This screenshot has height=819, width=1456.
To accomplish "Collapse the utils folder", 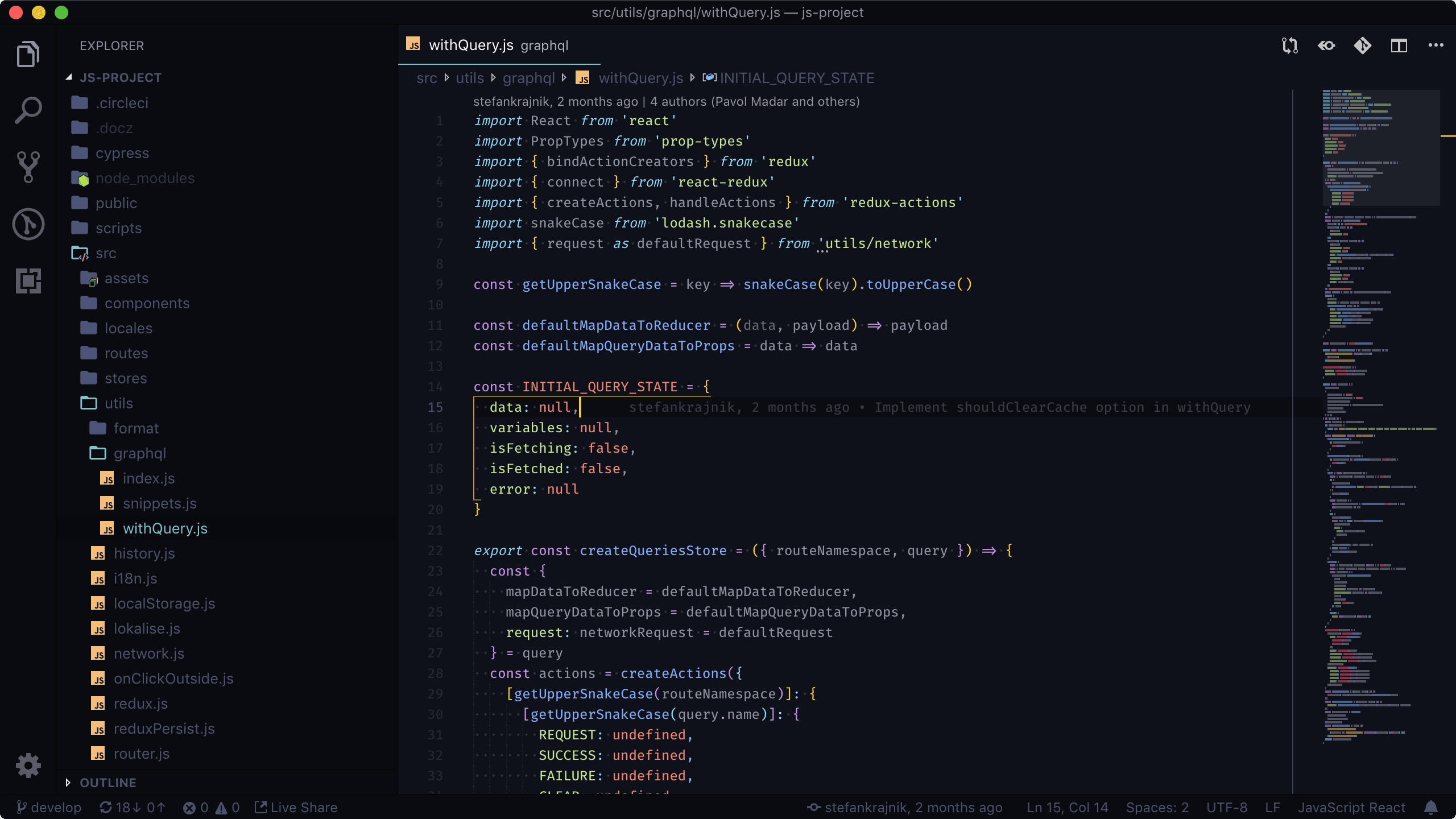I will tap(227, 403).
